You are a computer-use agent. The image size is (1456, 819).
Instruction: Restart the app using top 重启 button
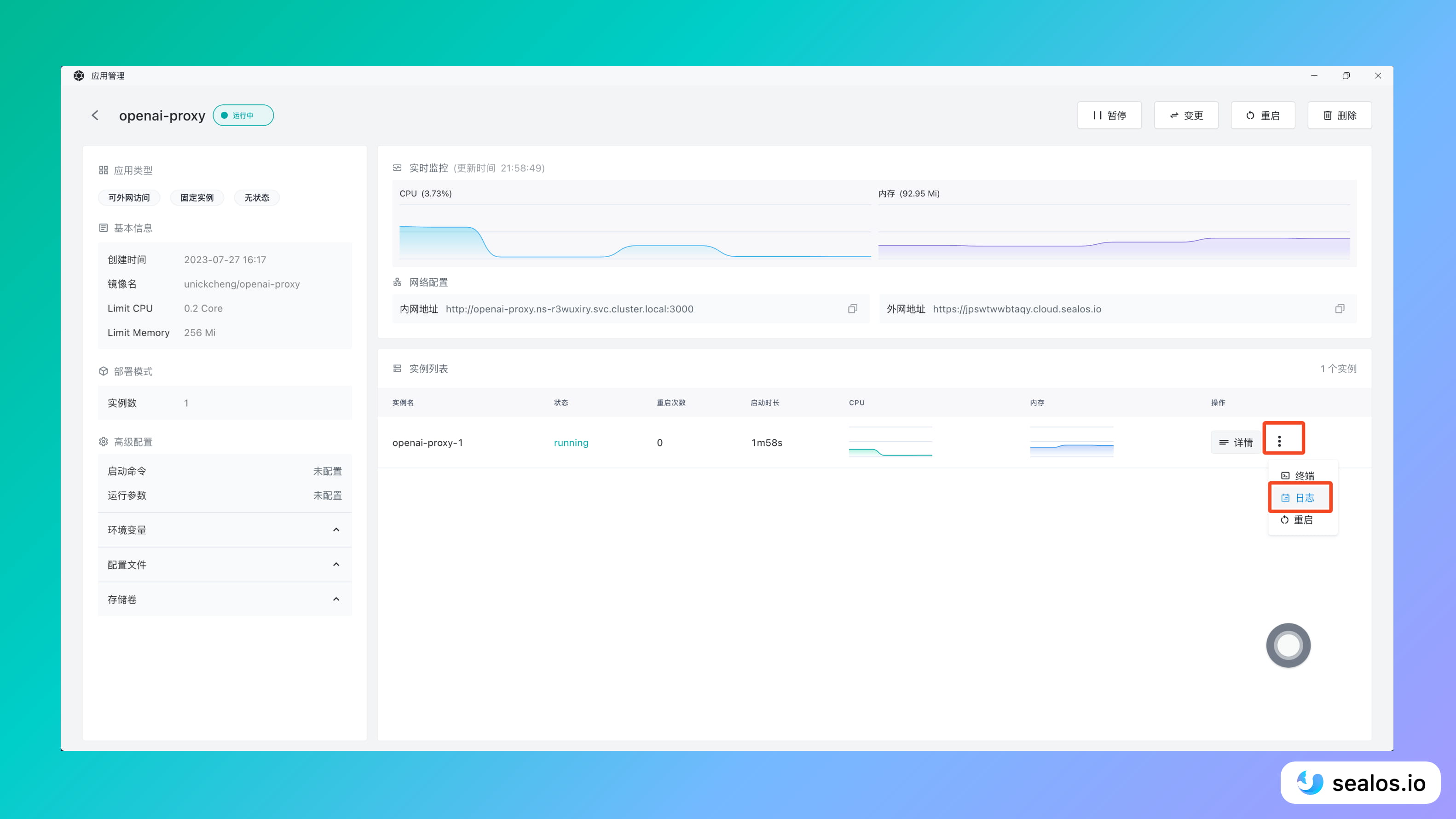click(1263, 115)
